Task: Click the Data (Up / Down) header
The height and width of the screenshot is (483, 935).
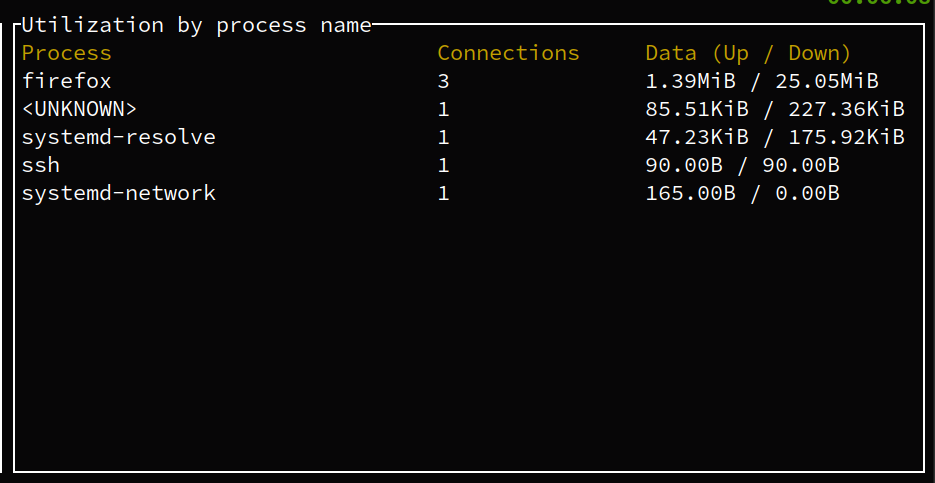Action: [x=748, y=54]
